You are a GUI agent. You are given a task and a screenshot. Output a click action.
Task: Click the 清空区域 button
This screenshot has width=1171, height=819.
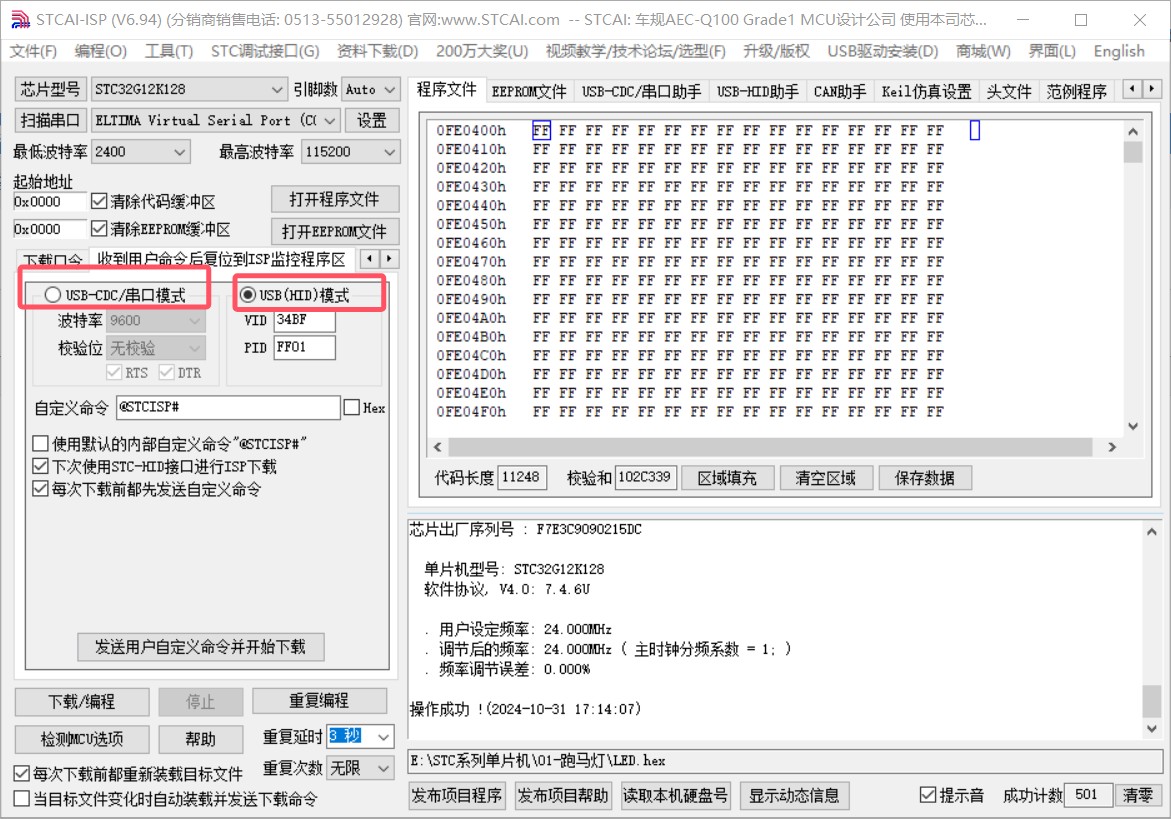pyautogui.click(x=825, y=478)
